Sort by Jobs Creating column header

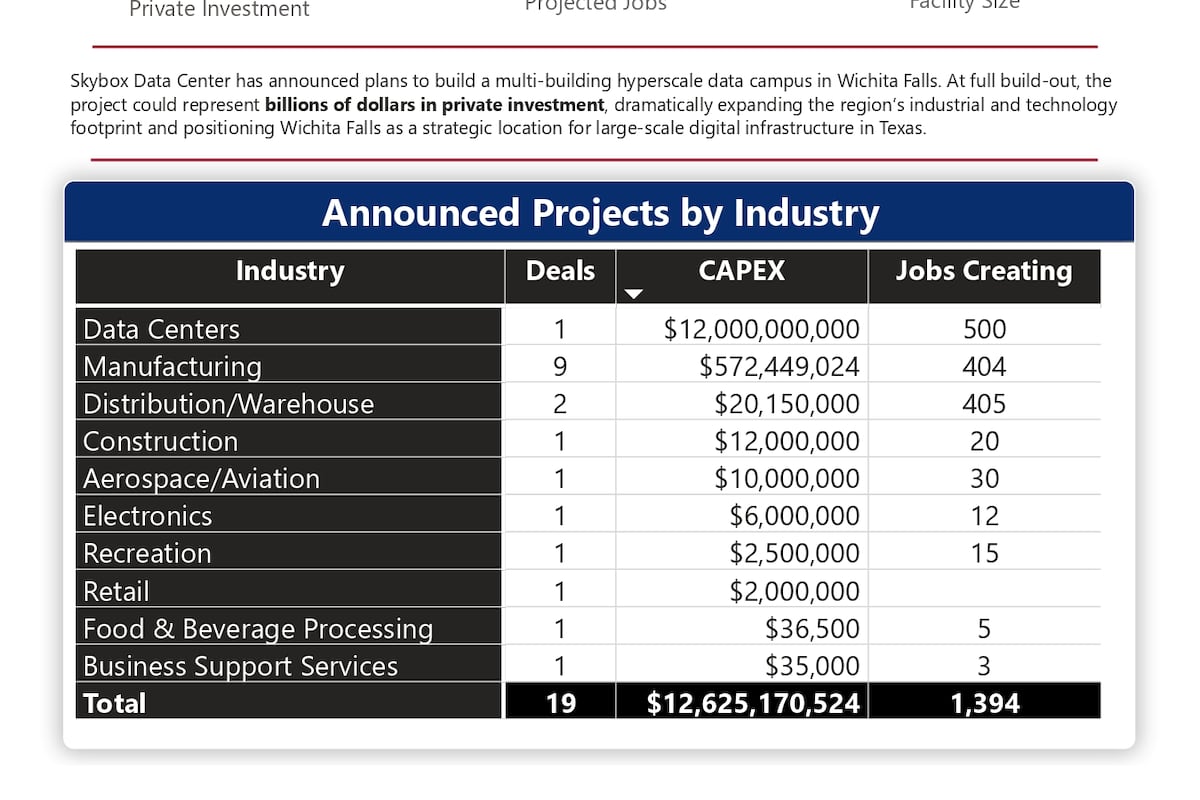984,271
